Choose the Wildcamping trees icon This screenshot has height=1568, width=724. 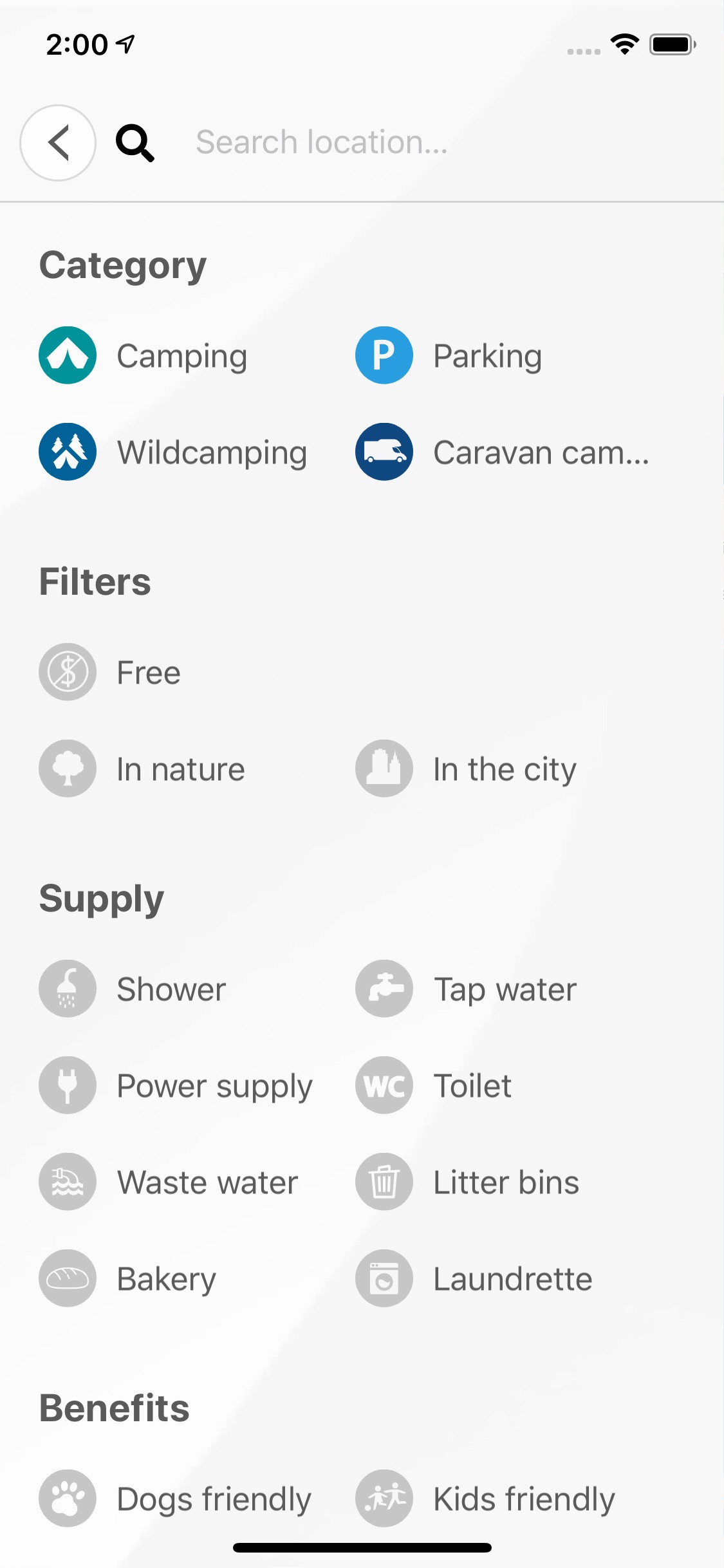(x=68, y=452)
